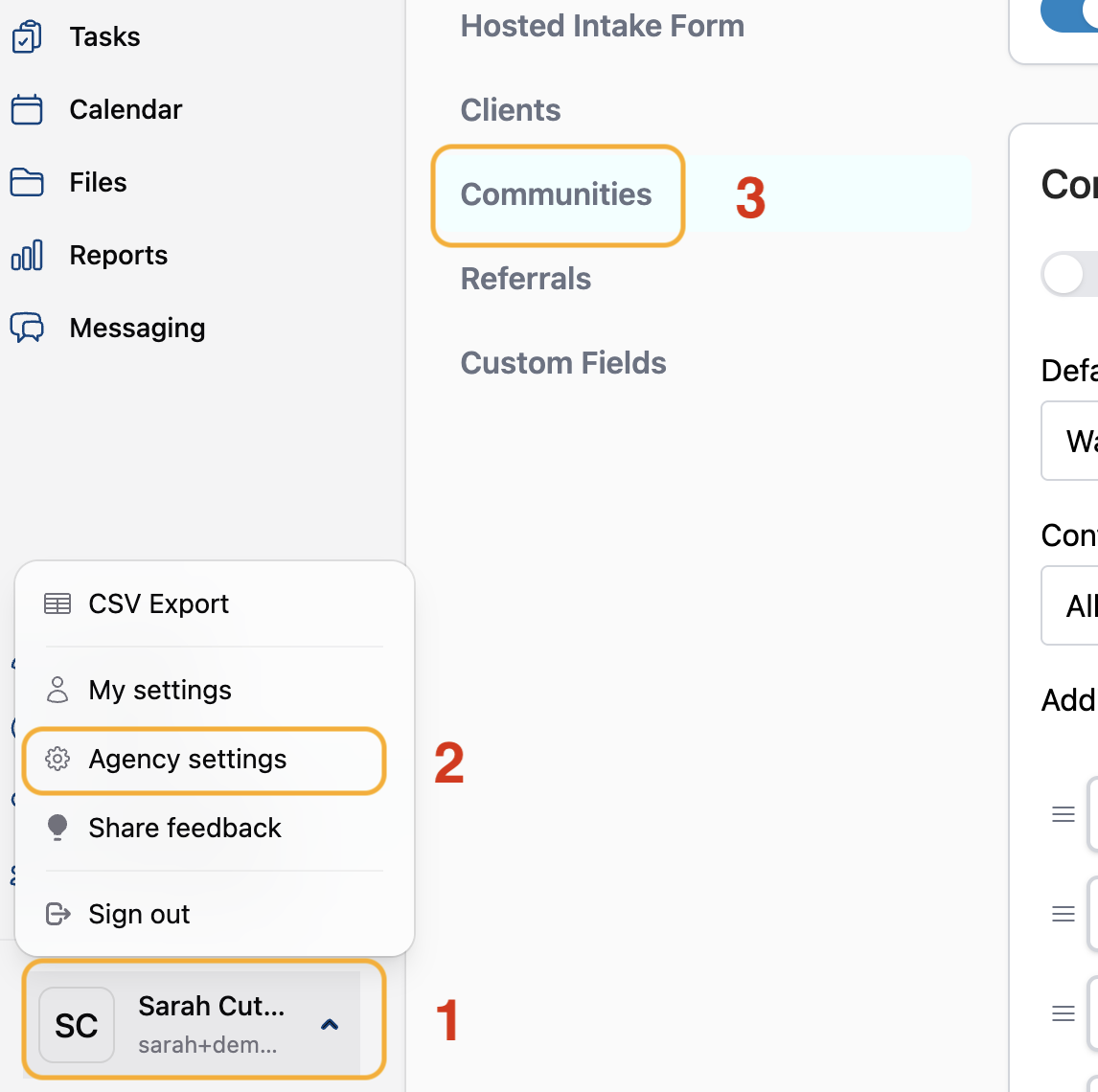This screenshot has height=1092, width=1098.
Task: Click the Share feedback lightbulb icon
Action: (57, 828)
